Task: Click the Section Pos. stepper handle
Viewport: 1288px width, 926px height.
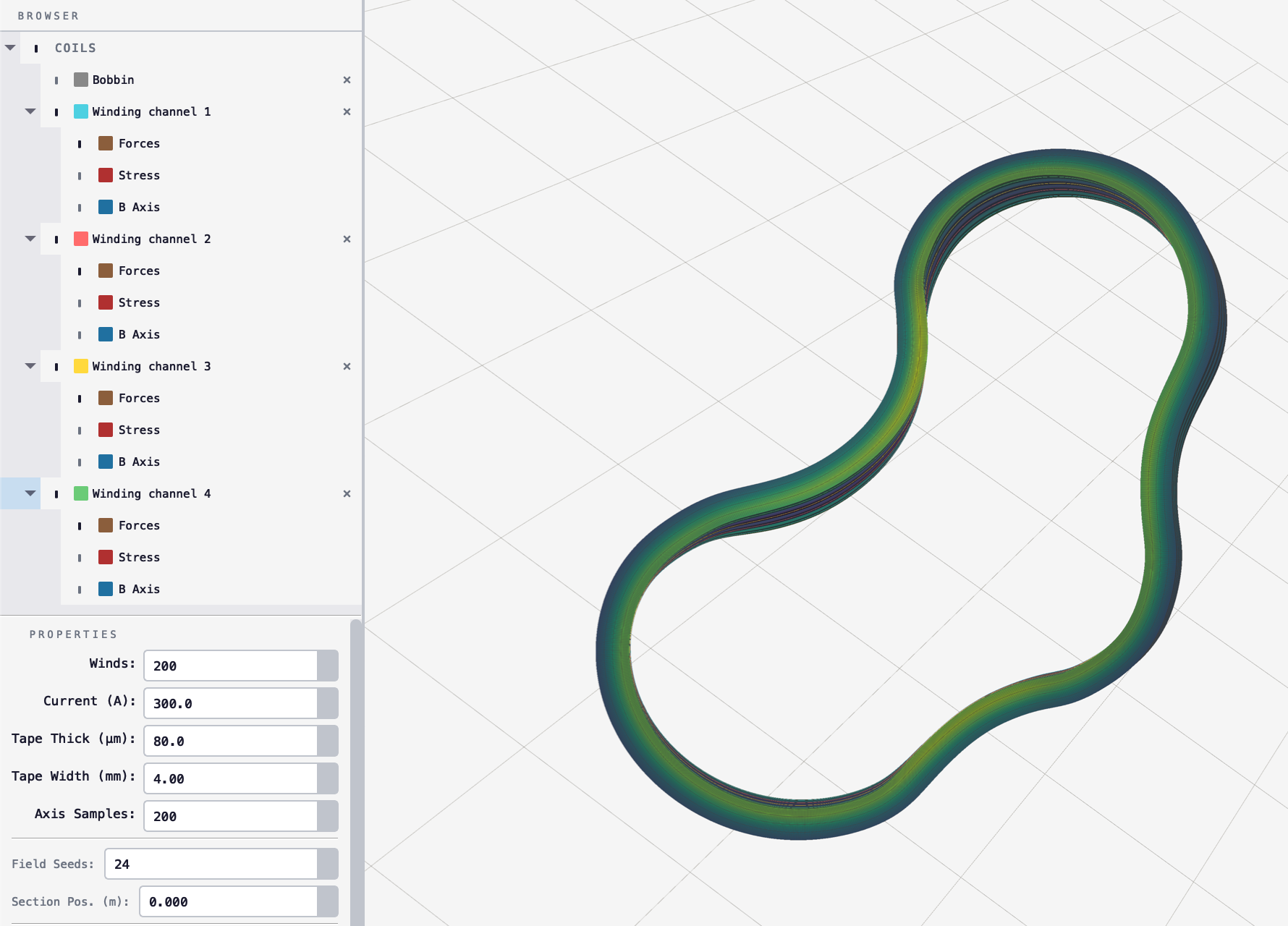Action: click(328, 901)
